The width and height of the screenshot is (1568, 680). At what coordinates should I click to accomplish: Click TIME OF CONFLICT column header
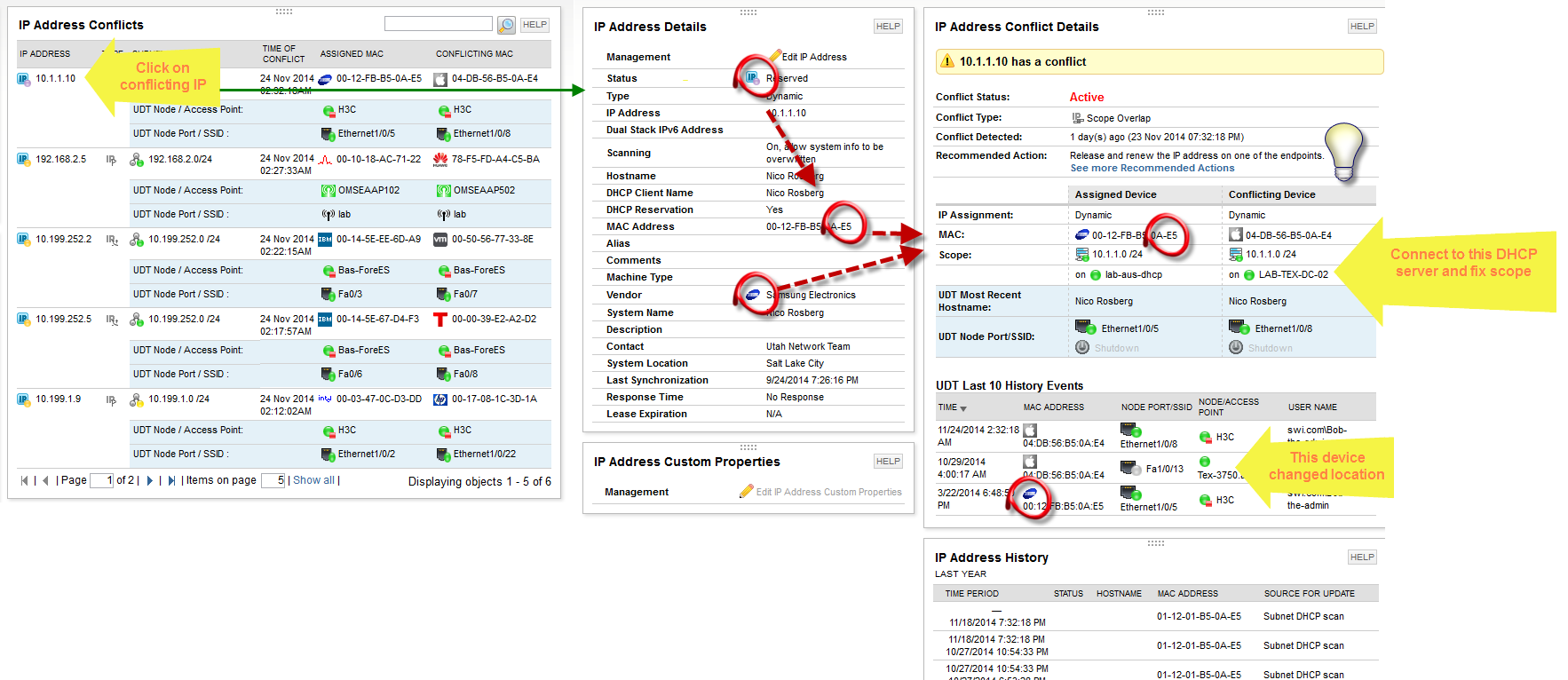[283, 54]
